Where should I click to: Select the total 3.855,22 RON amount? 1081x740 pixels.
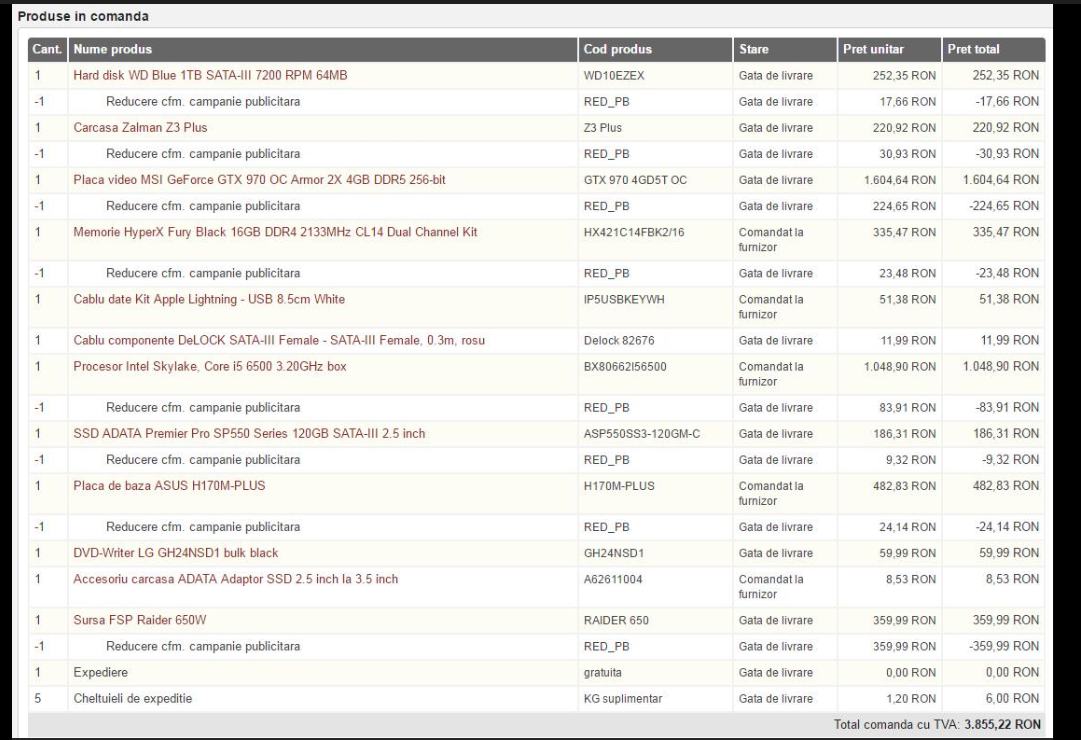pyautogui.click(x=1002, y=724)
